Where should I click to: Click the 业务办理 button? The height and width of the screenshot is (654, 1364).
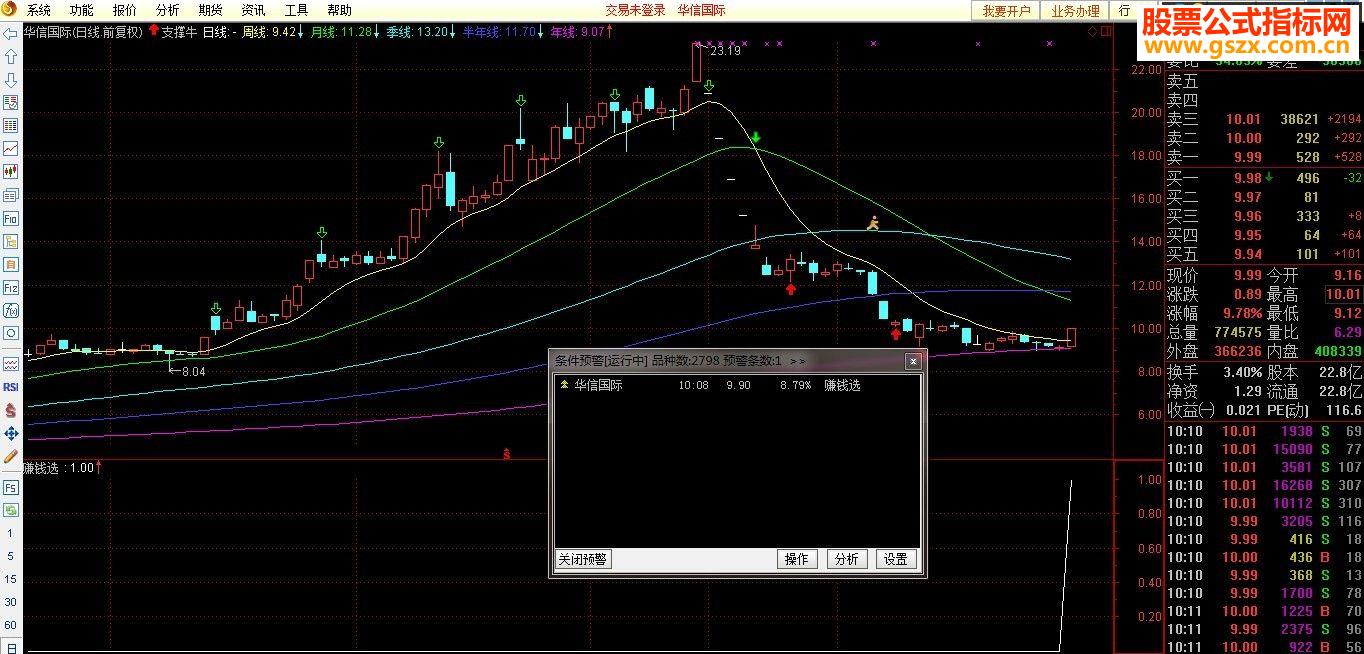point(1075,10)
